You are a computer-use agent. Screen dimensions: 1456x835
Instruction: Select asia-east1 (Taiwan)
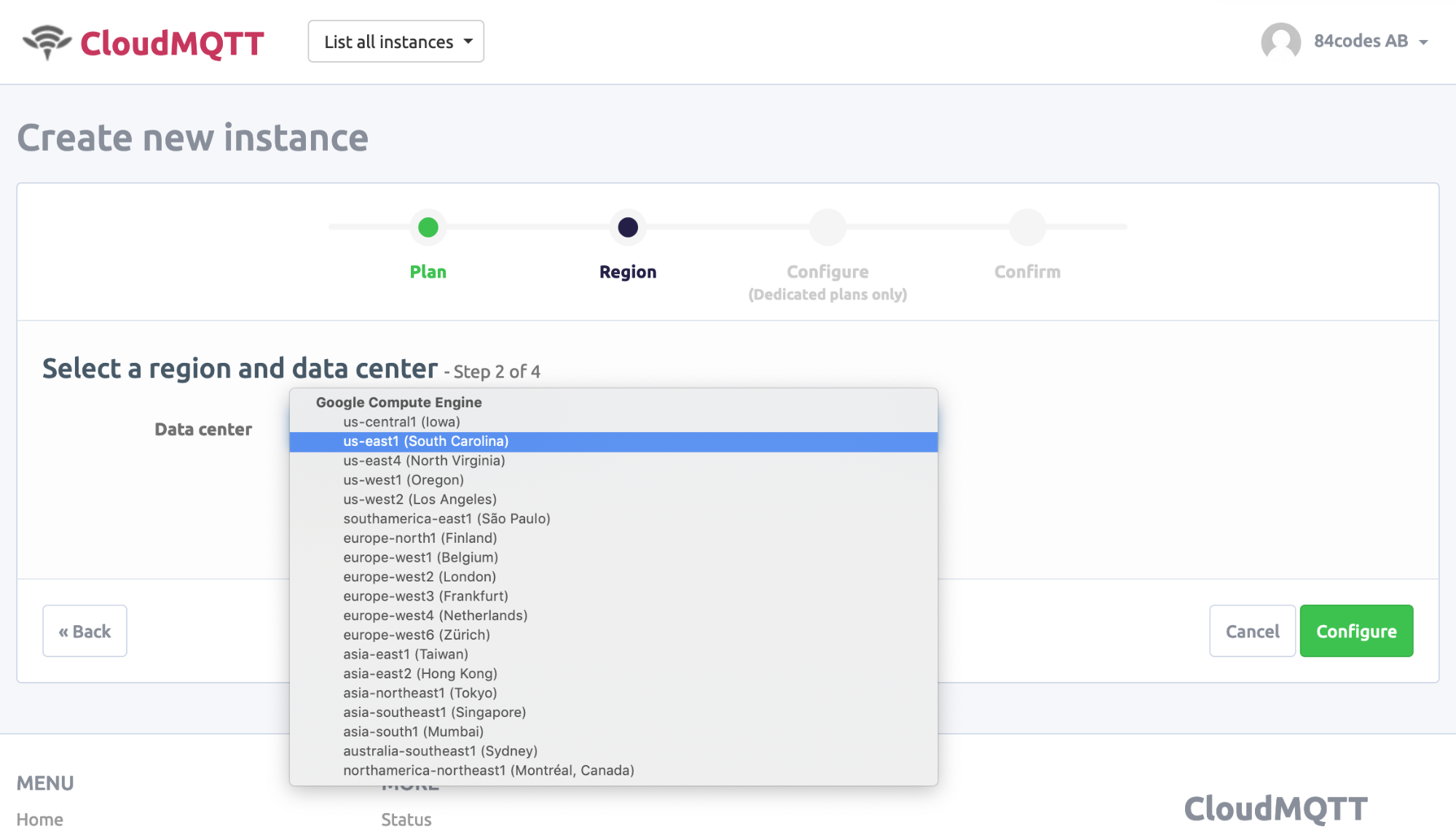(x=613, y=654)
